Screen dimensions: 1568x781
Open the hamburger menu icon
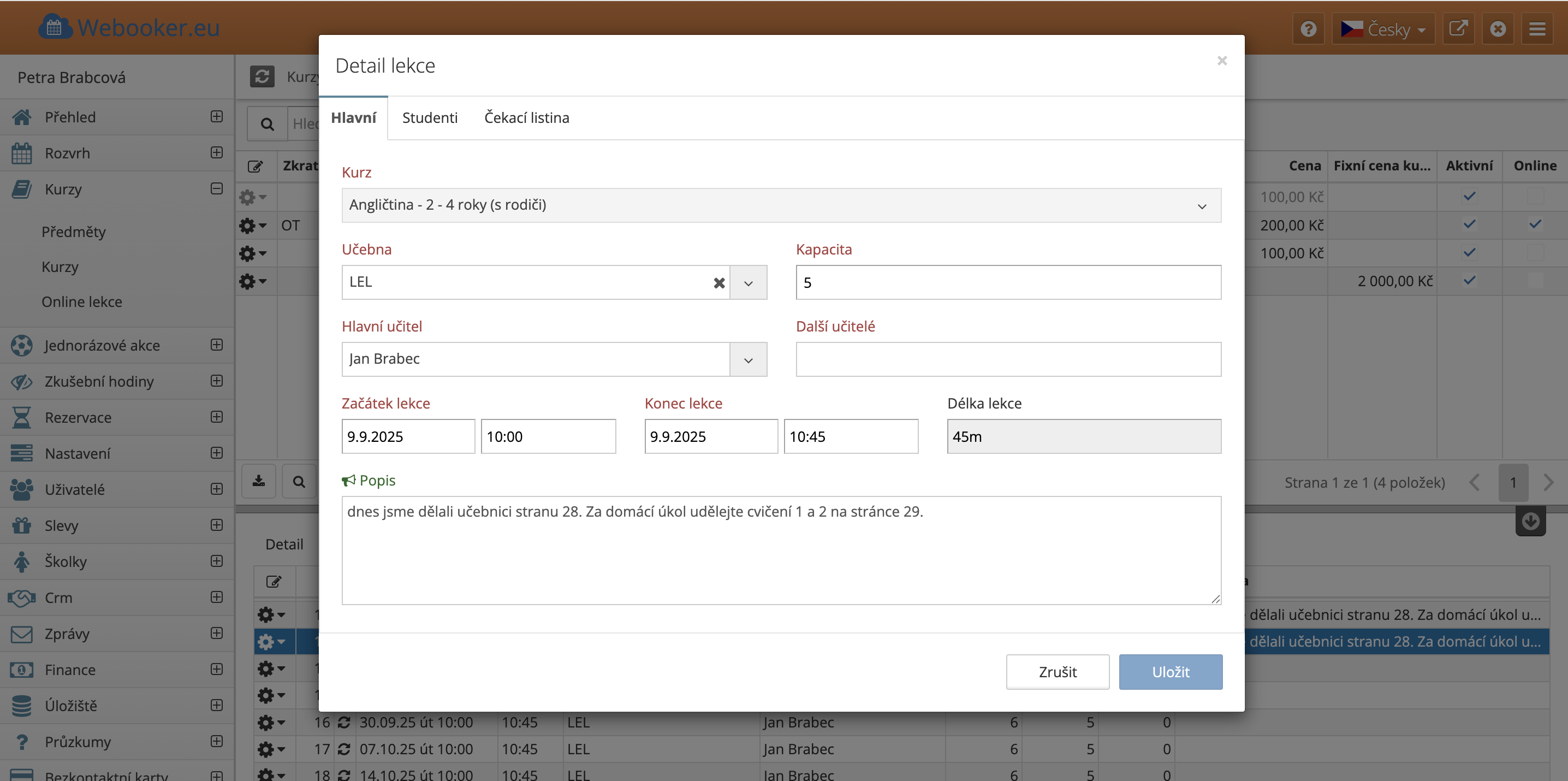tap(1537, 28)
